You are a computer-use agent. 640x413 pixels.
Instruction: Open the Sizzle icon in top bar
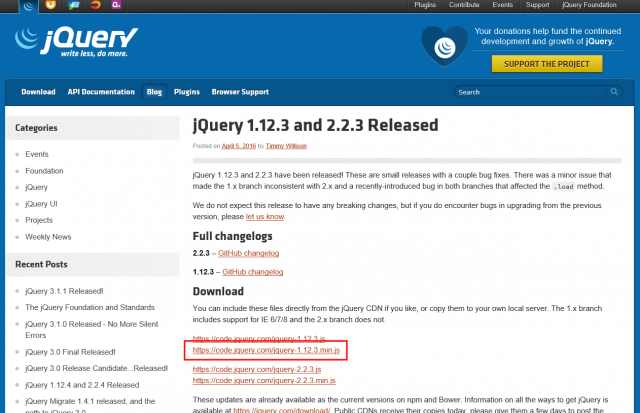(95, 5)
